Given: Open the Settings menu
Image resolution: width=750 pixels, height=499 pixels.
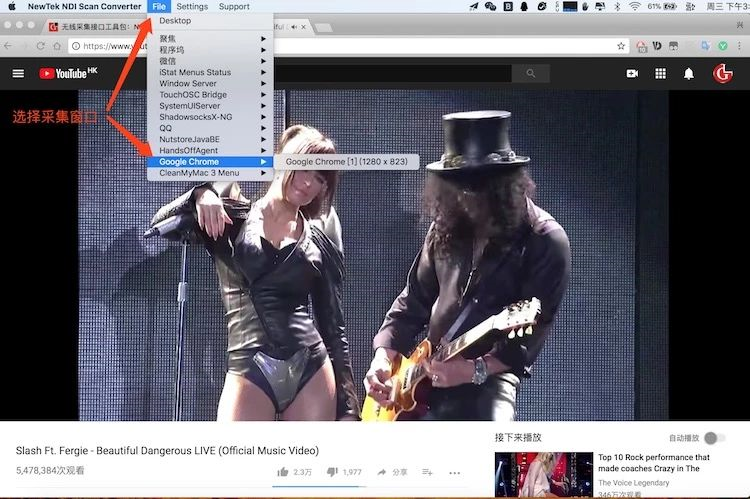Looking at the screenshot, I should (192, 6).
